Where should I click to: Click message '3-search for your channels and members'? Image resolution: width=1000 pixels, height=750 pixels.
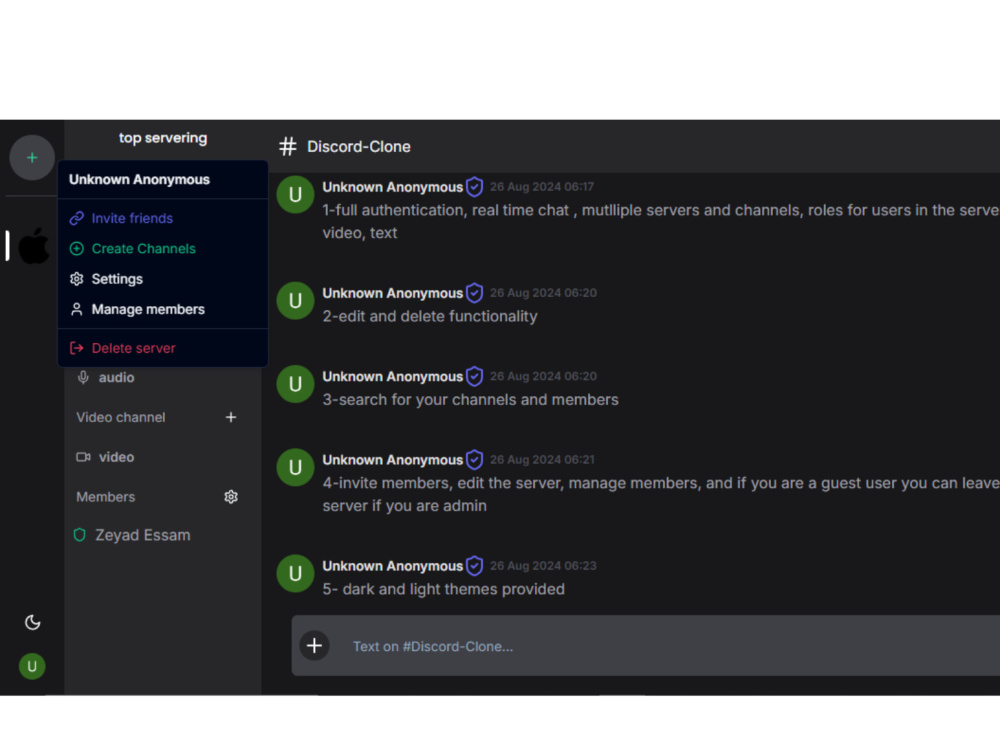470,400
